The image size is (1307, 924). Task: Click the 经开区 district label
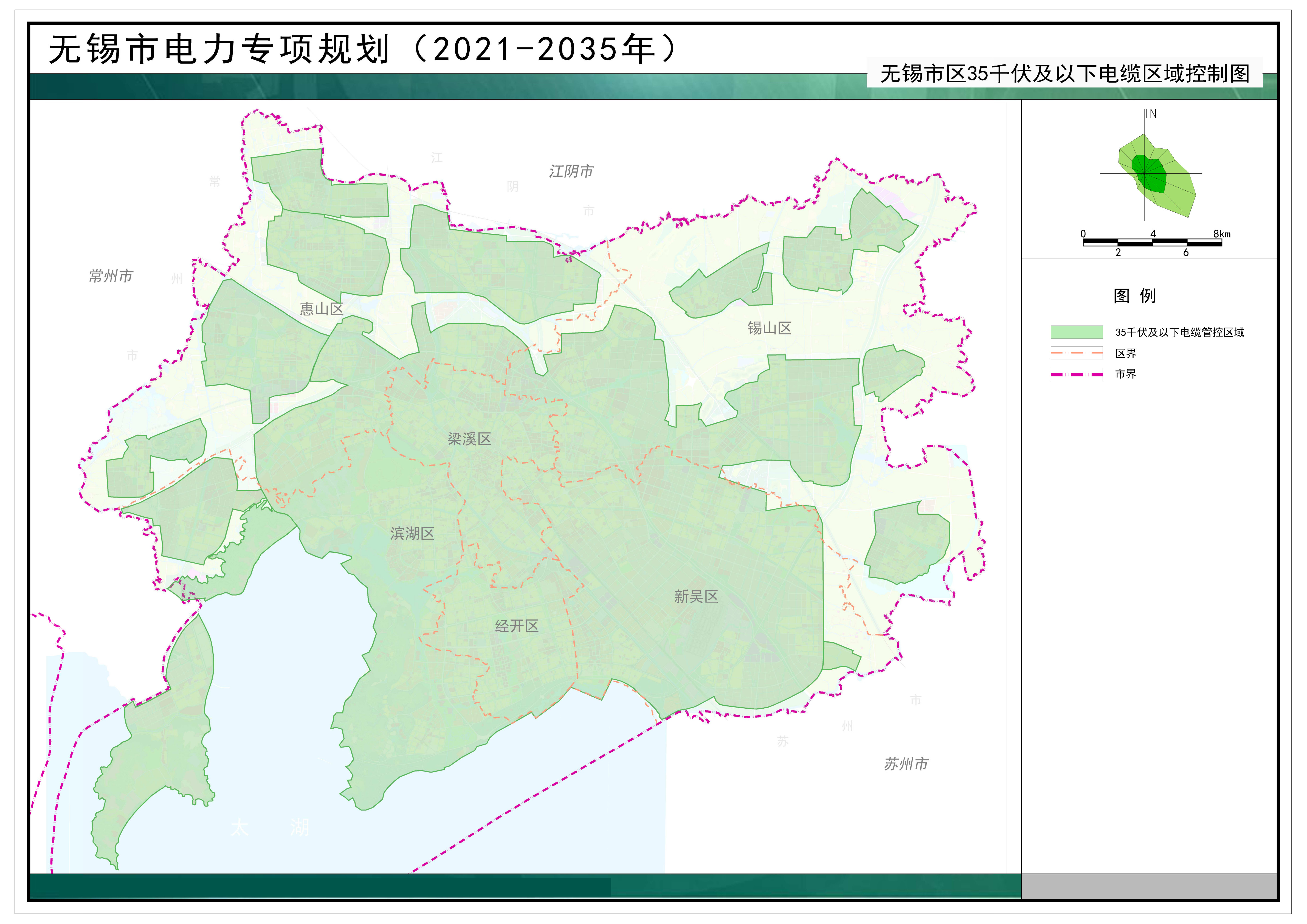click(516, 626)
